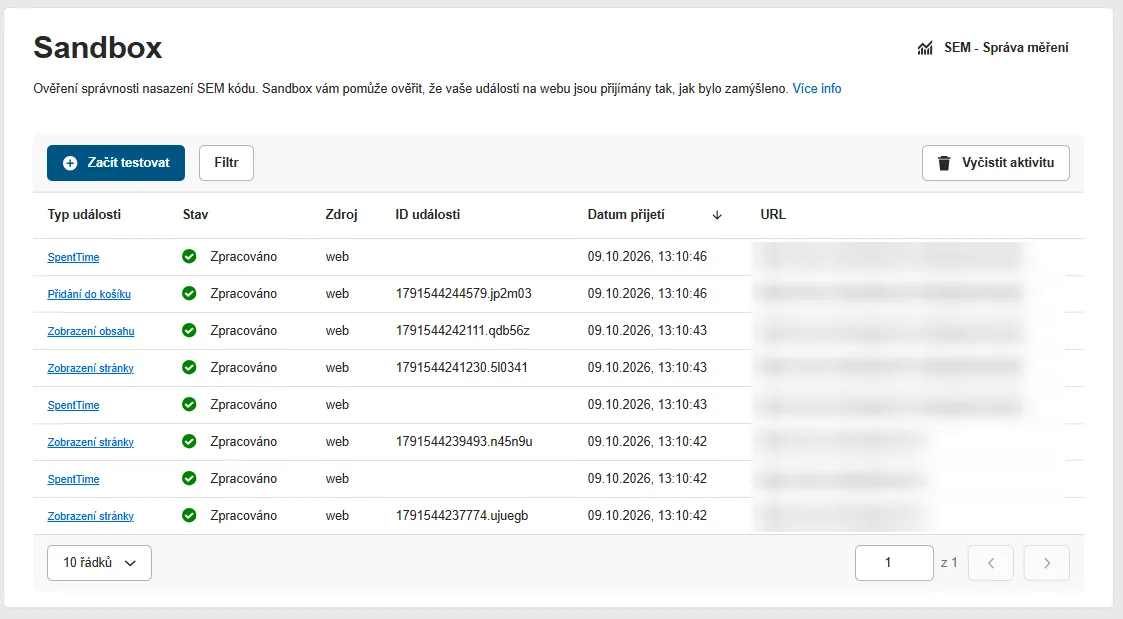The height and width of the screenshot is (619, 1123).
Task: Click the trash icon in Vyčistit aktivitu
Action: tap(944, 163)
